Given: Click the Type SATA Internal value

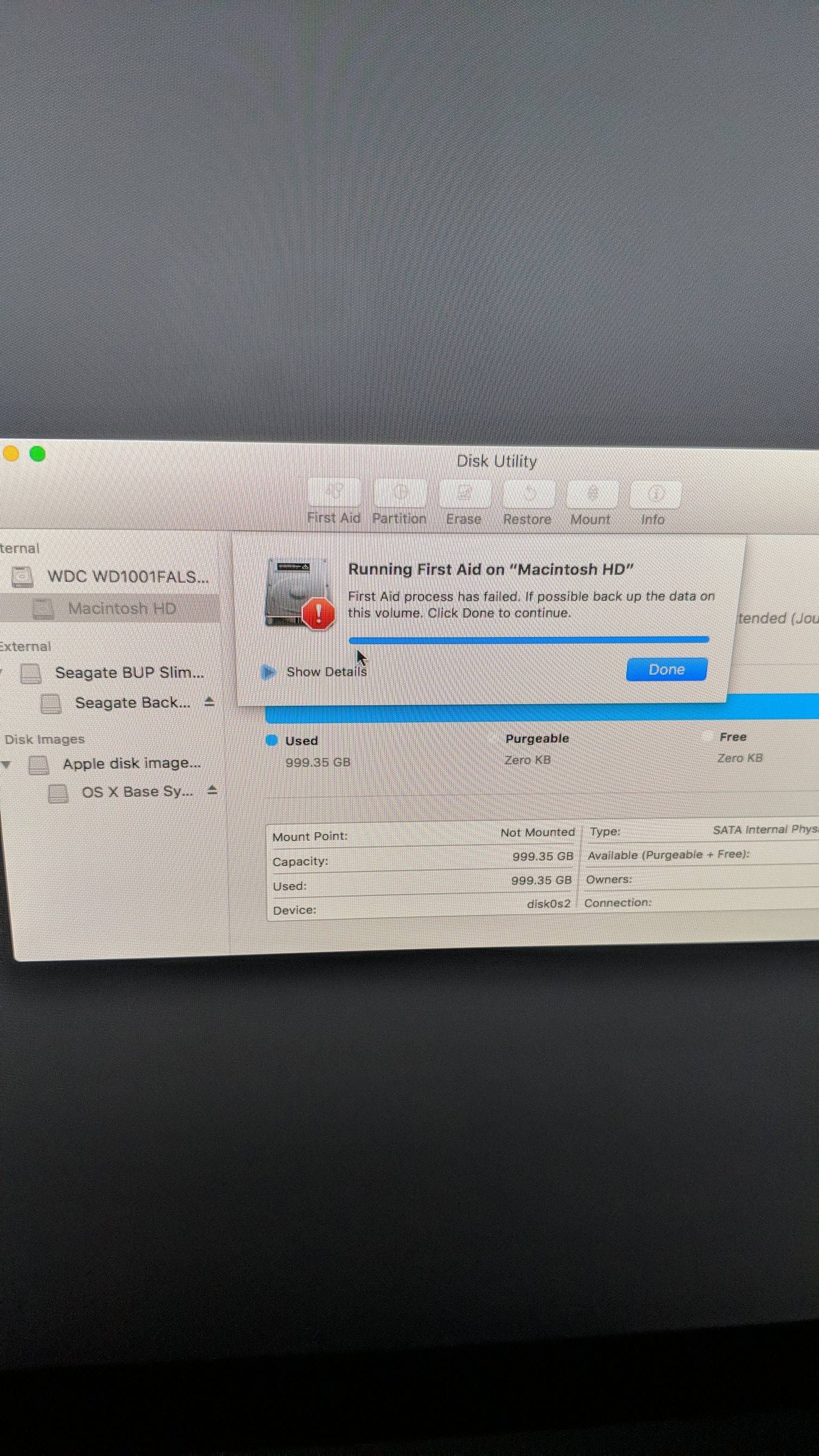Looking at the screenshot, I should click(765, 830).
